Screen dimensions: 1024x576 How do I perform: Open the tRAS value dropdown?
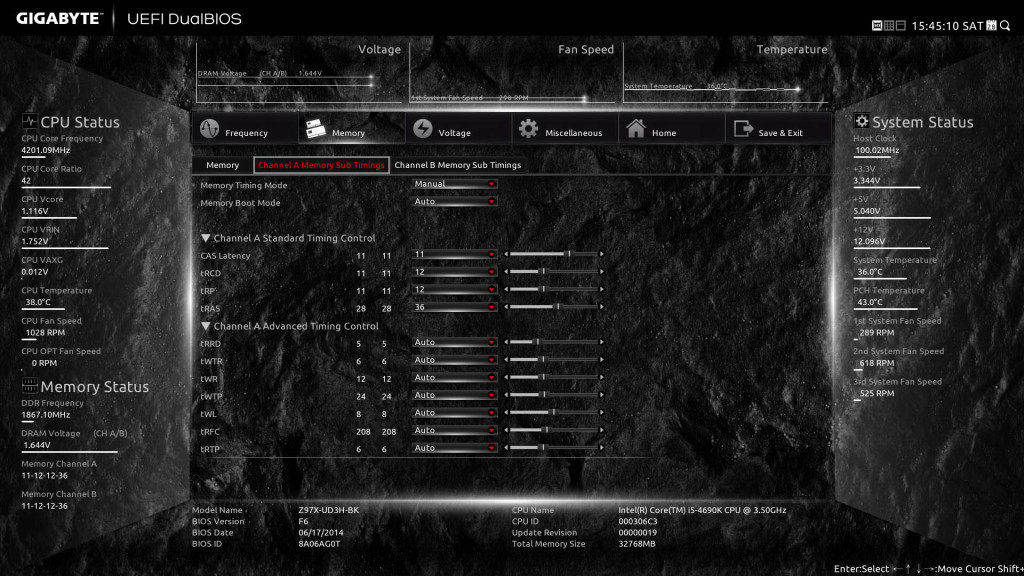tap(455, 307)
